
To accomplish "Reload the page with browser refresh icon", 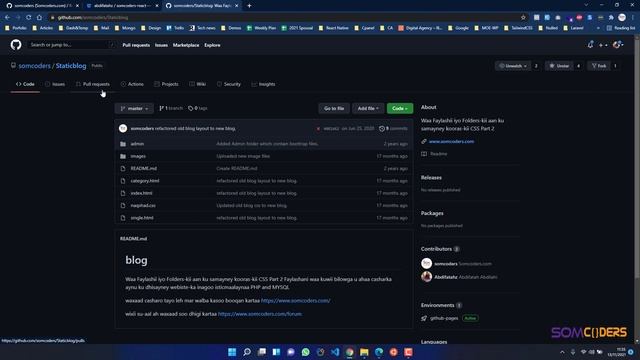I will 29,18.
